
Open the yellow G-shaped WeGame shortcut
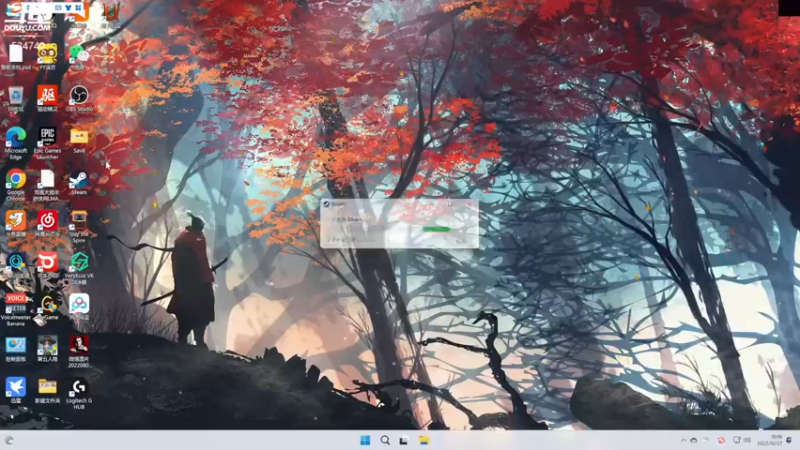(48, 307)
